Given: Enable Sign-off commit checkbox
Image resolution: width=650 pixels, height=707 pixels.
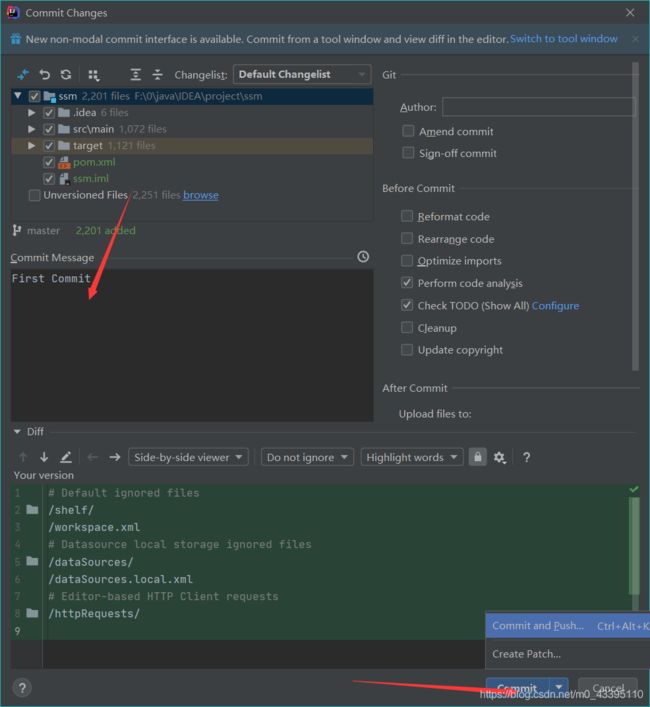Looking at the screenshot, I should 408,153.
